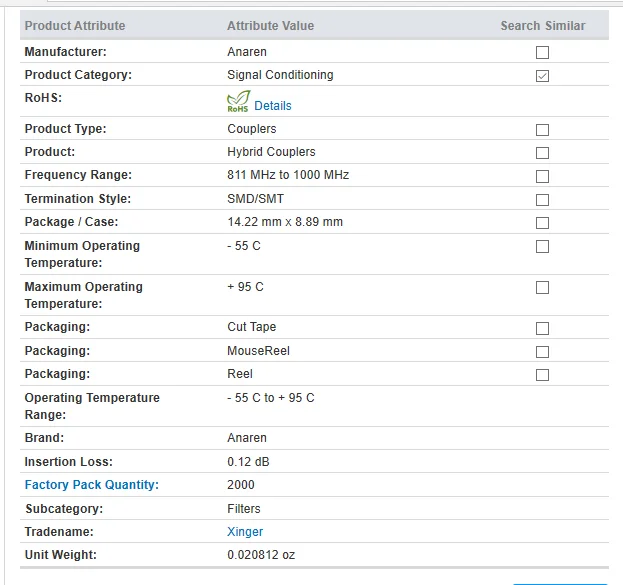Enable the Hybrid Couplers product checkbox
Screen dimensions: 623x585
pyautogui.click(x=542, y=153)
